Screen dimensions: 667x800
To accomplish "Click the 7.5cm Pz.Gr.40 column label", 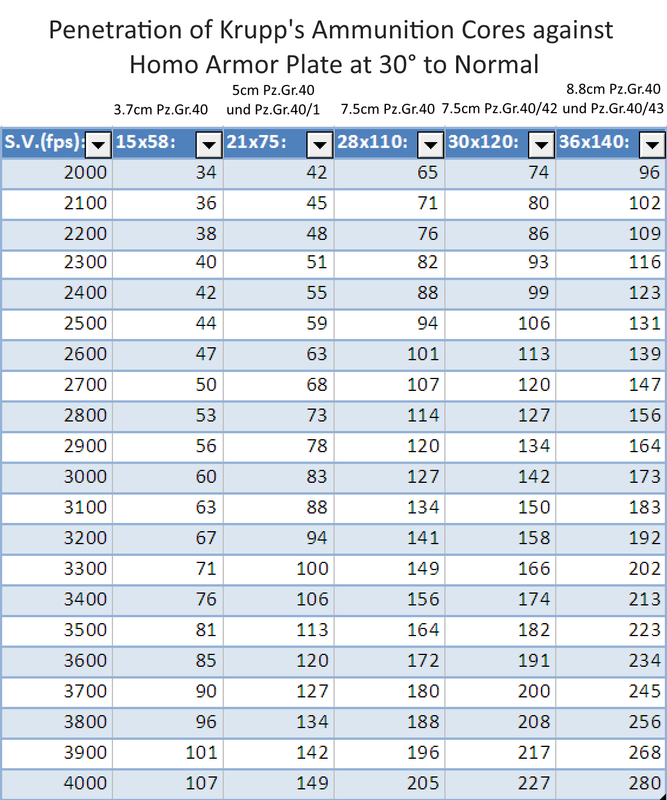I will 388,109.
